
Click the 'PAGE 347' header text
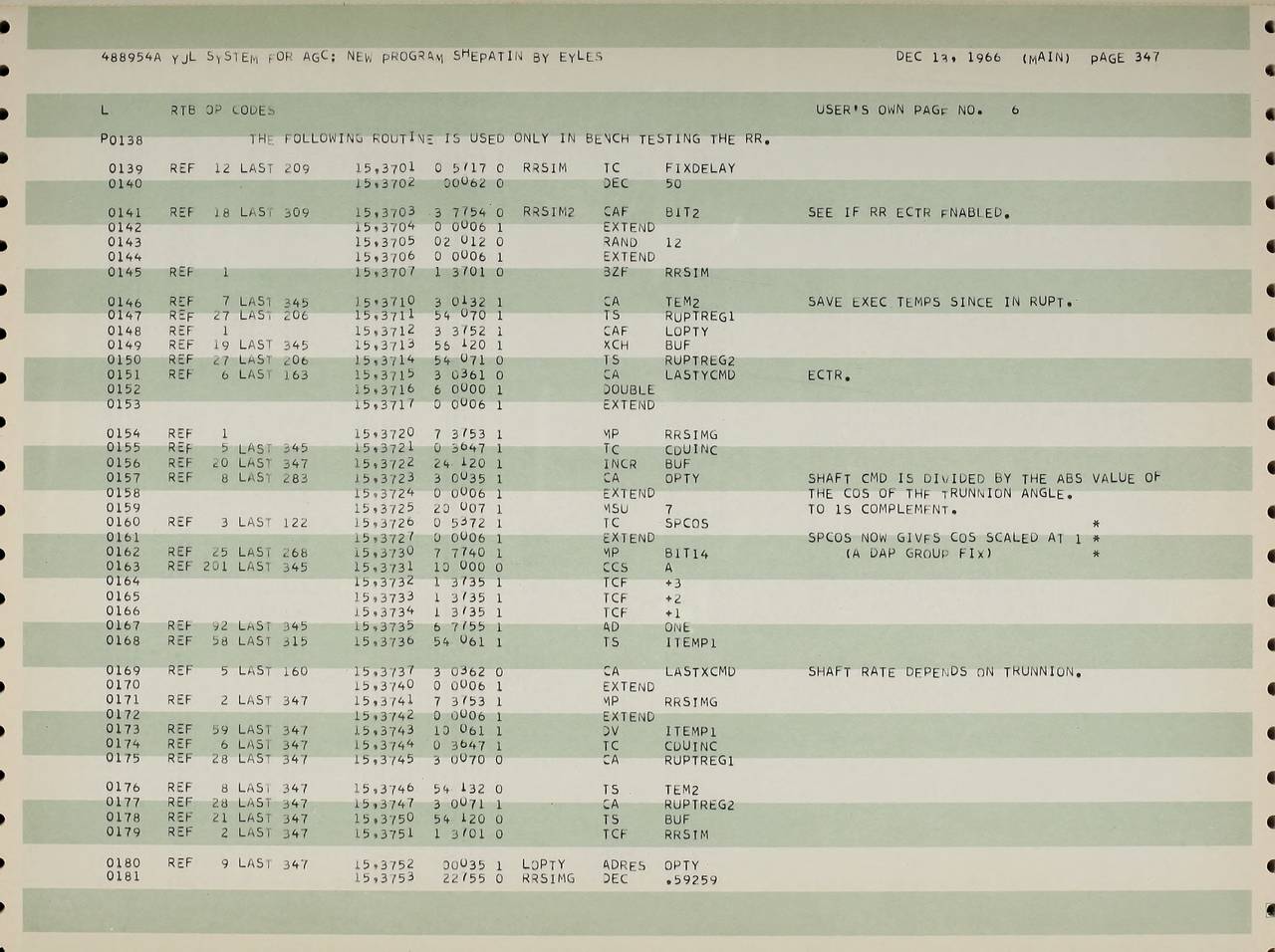click(1125, 58)
